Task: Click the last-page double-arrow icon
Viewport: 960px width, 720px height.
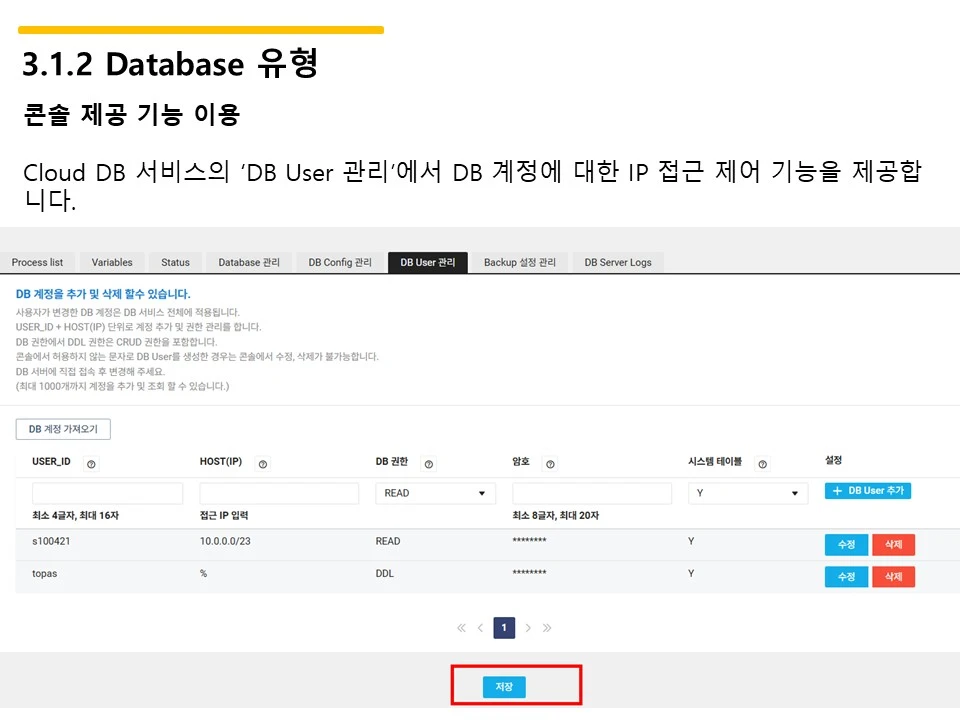Action: click(x=547, y=628)
